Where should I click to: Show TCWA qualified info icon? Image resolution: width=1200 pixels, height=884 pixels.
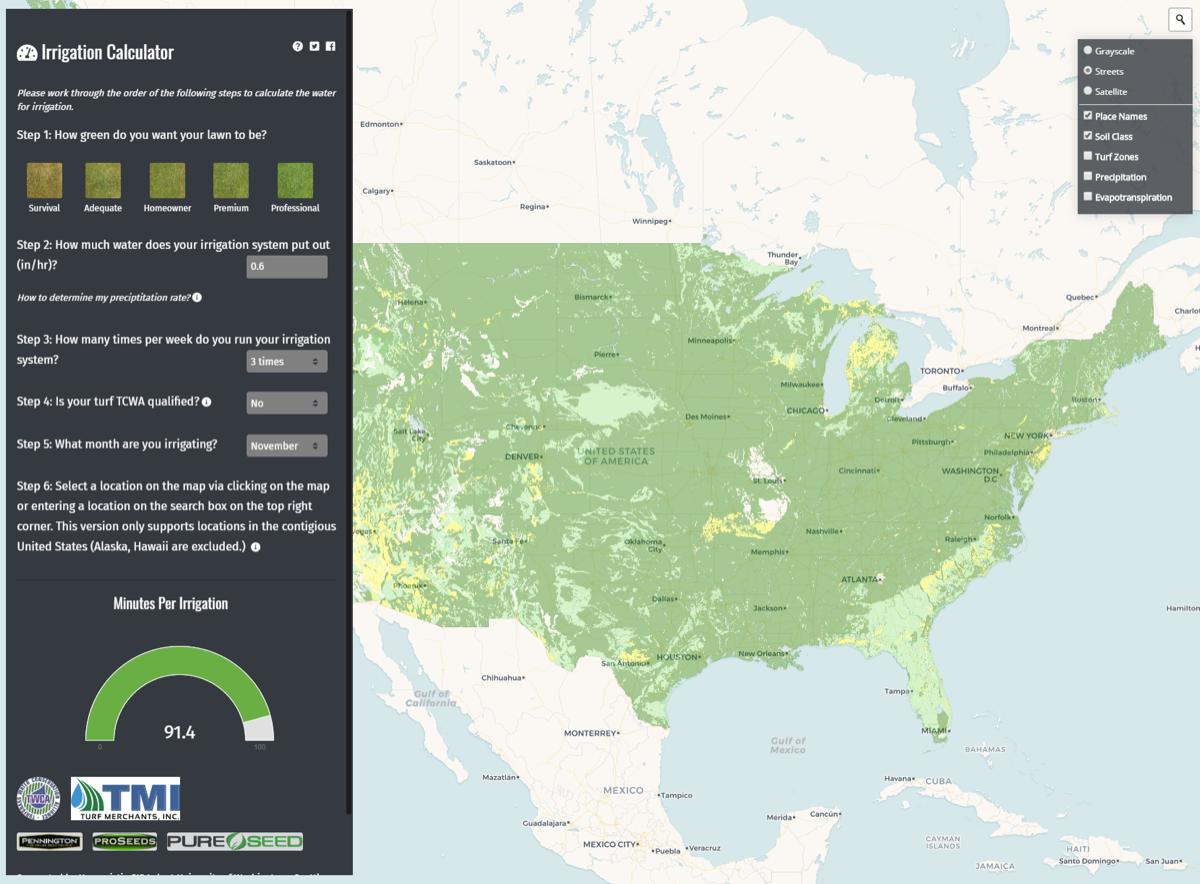[207, 402]
